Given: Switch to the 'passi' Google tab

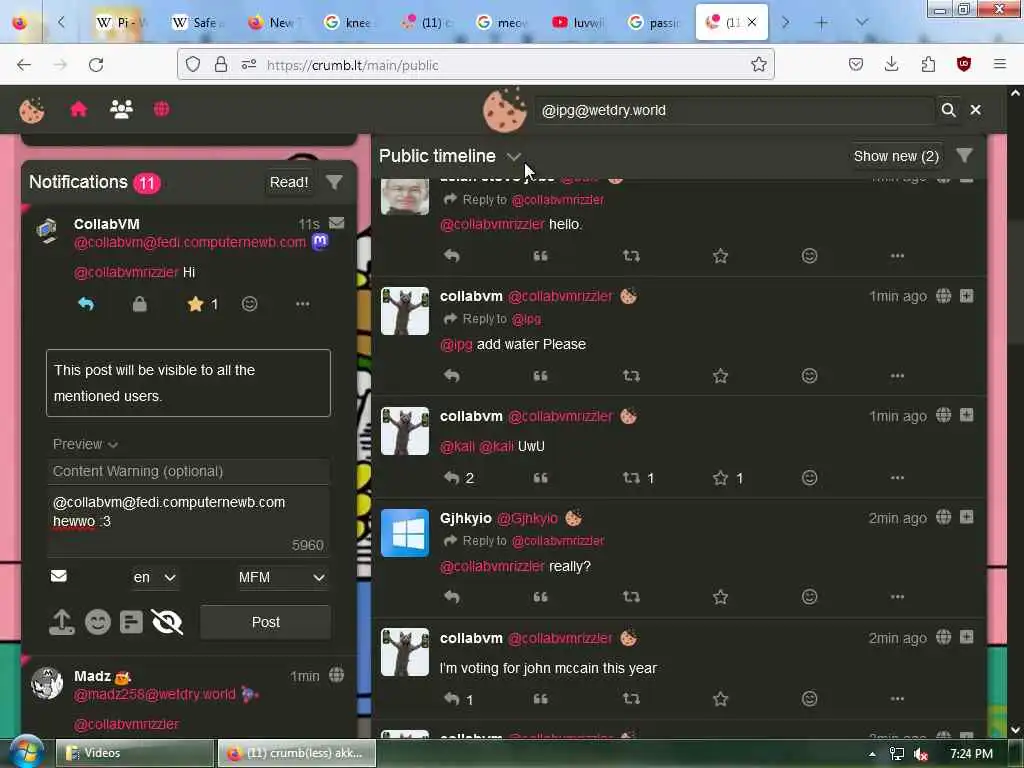Looking at the screenshot, I should (x=654, y=22).
